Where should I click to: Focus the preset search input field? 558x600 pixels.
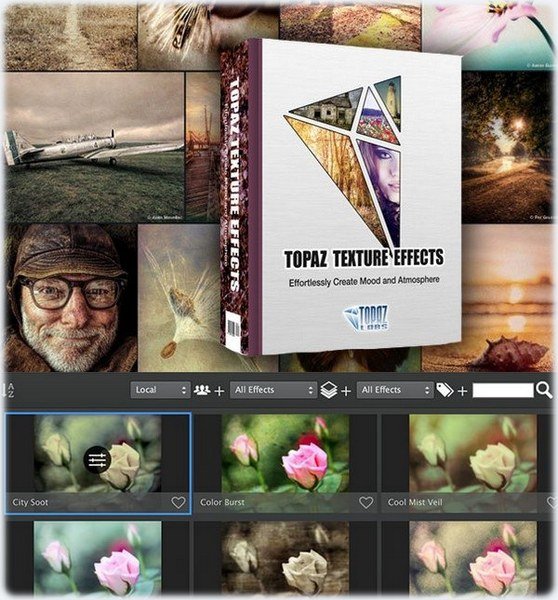click(x=503, y=390)
